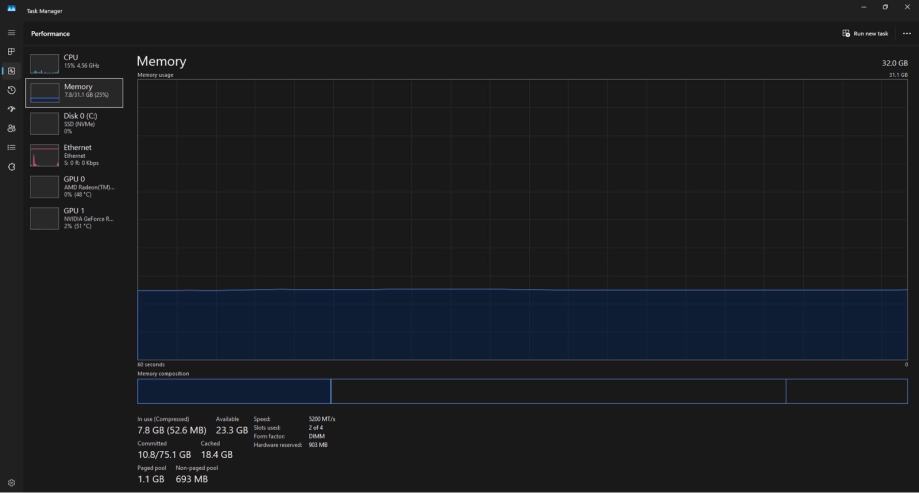The image size is (919, 493).
Task: Select Disk 0 (C:) entry
Action: (74, 123)
